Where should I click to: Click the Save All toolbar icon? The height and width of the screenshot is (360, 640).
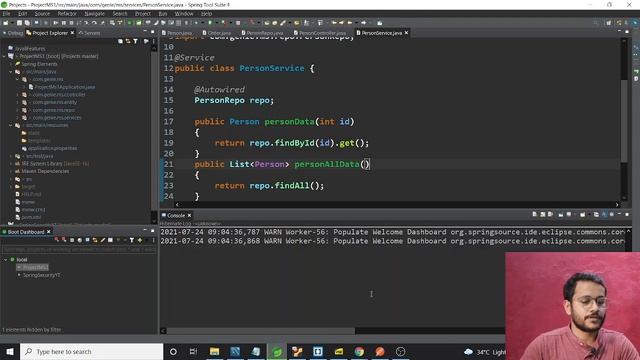pos(27,23)
